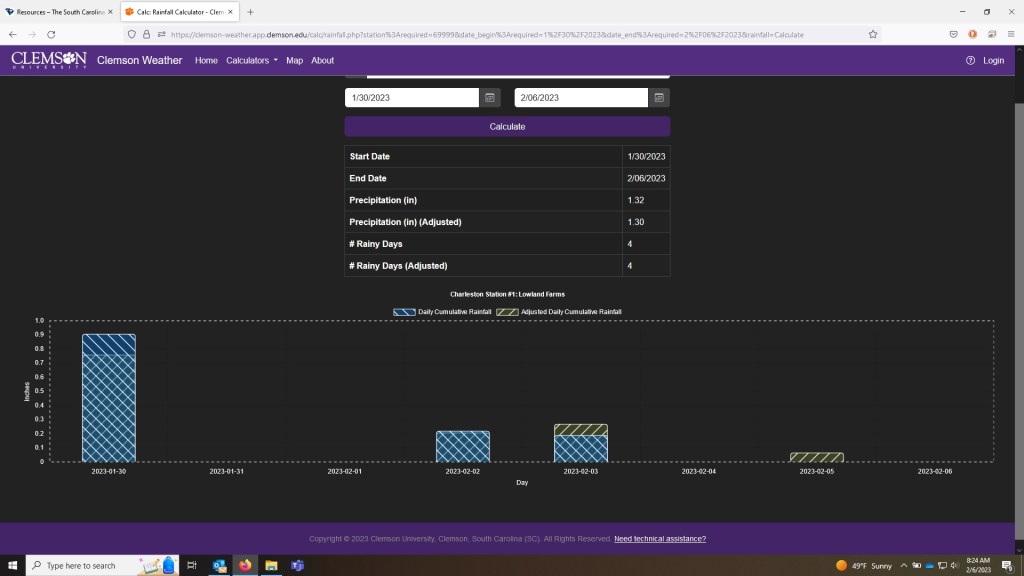Open Outlook from the taskbar
The image size is (1024, 576).
[x=219, y=566]
